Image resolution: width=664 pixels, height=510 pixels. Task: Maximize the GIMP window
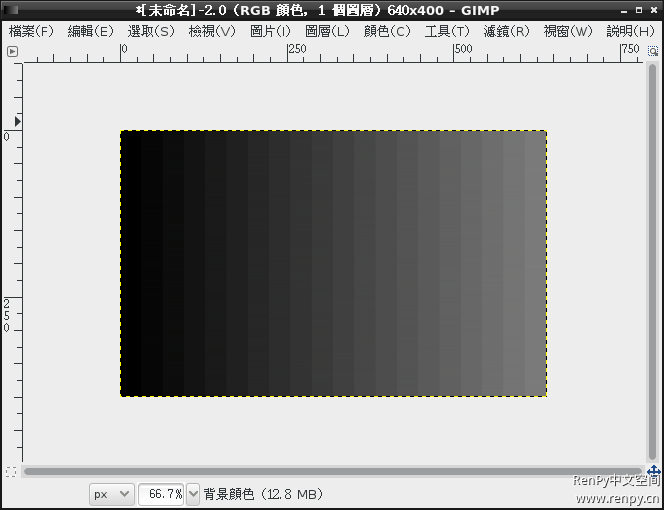pos(639,10)
